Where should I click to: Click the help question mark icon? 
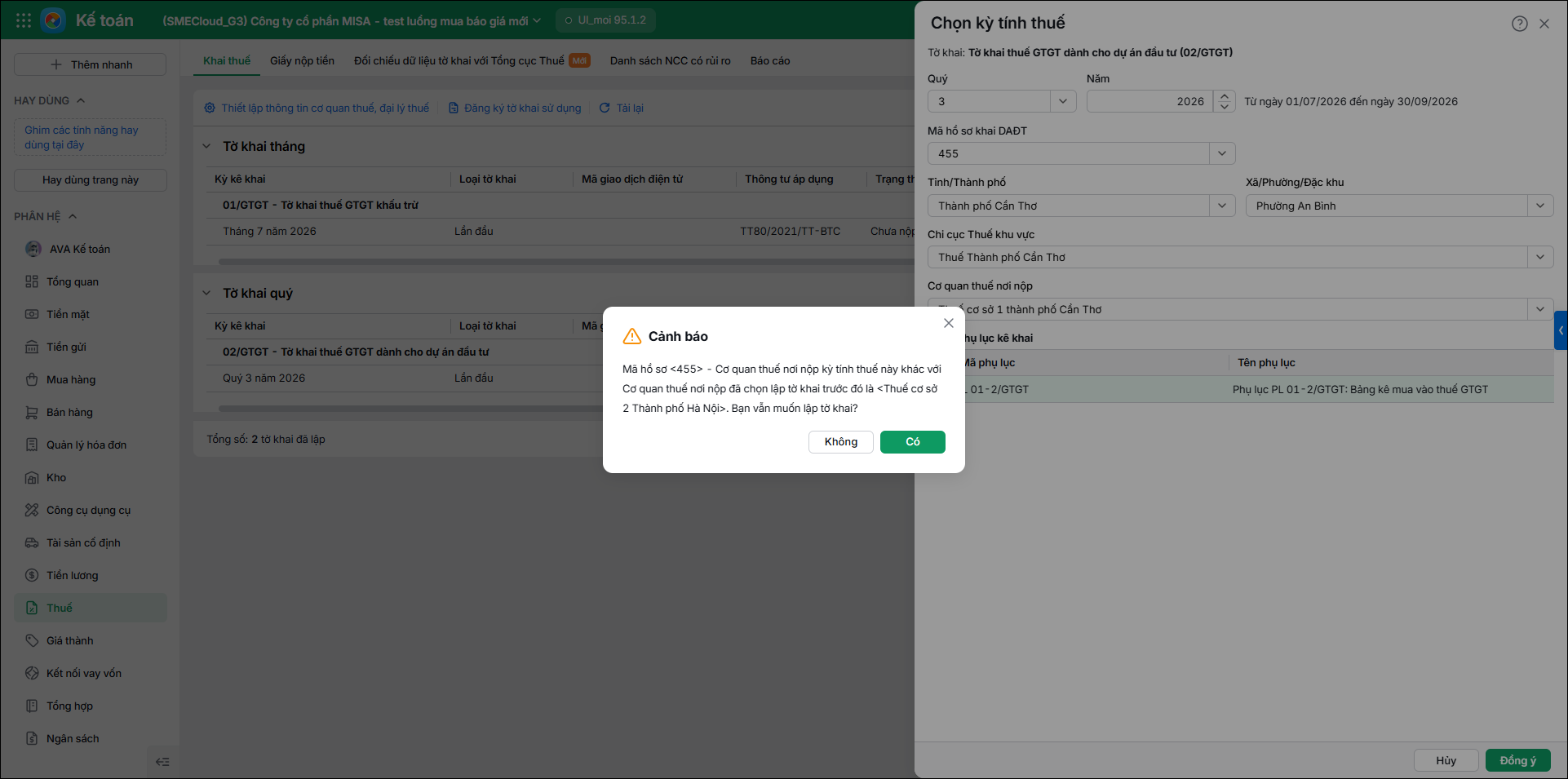click(1519, 24)
